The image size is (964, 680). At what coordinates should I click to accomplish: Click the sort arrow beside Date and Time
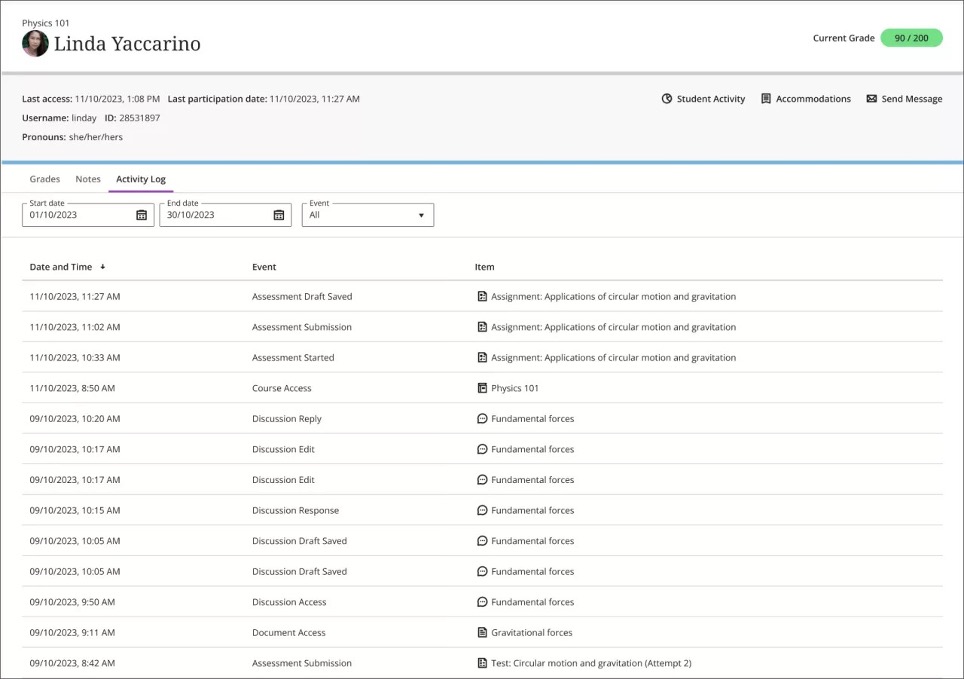[x=103, y=267]
